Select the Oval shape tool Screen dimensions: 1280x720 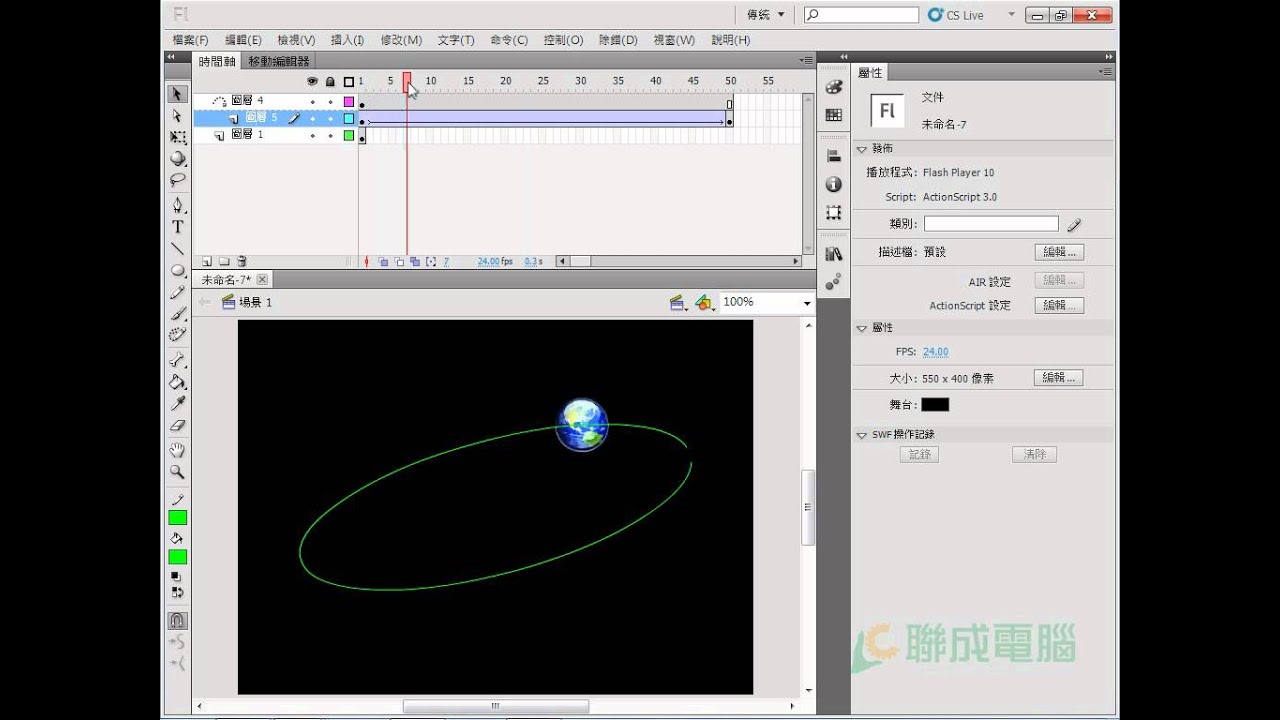(x=177, y=270)
